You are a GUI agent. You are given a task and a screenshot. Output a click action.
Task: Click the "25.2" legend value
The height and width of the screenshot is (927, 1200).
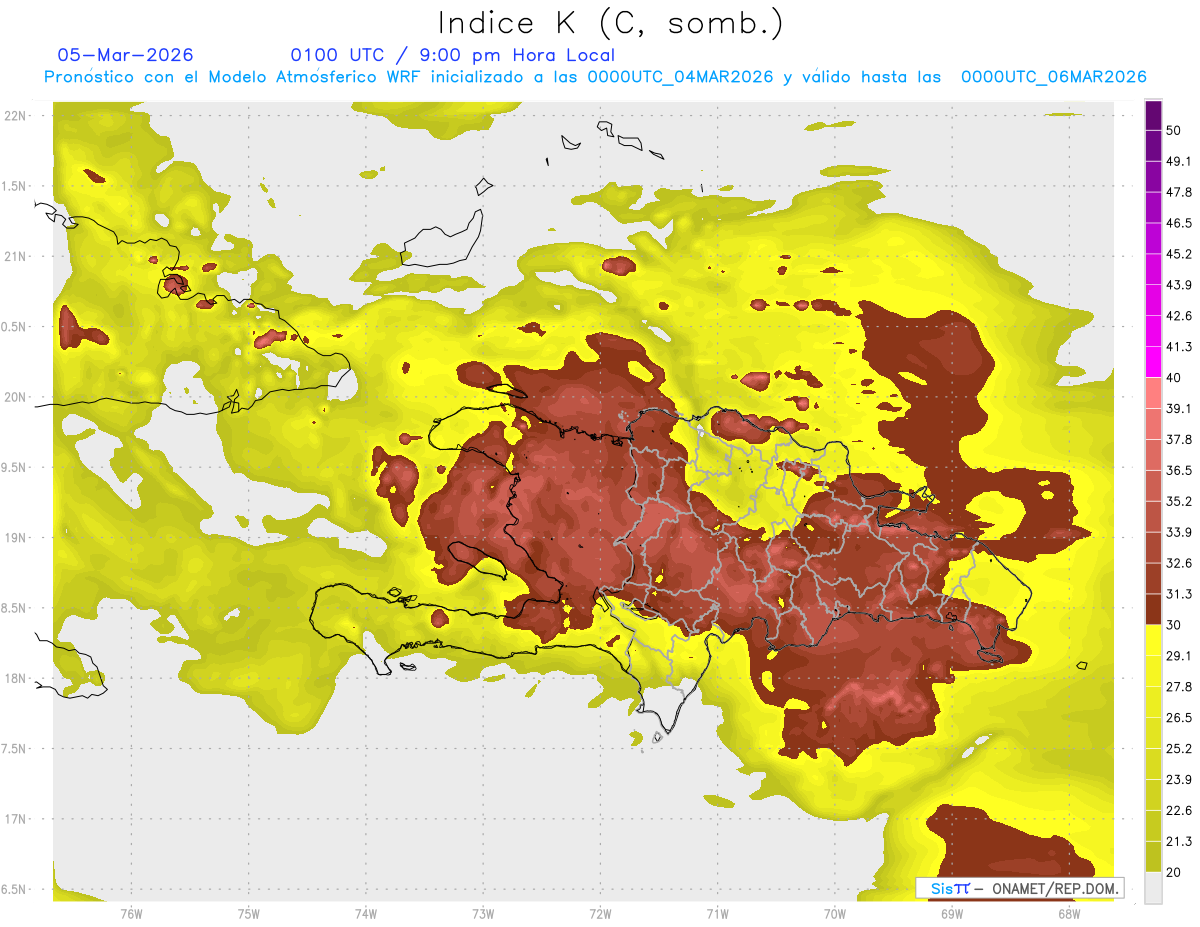1179,748
